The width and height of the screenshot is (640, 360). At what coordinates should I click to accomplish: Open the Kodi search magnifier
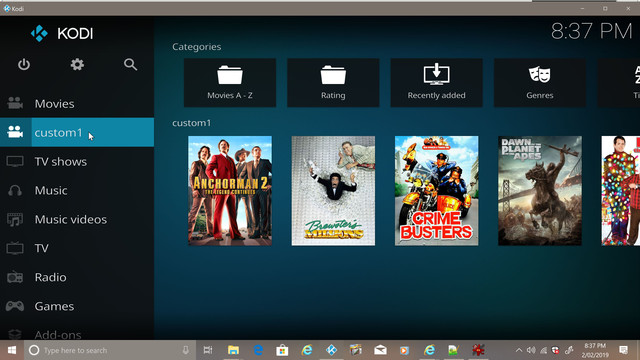(130, 64)
